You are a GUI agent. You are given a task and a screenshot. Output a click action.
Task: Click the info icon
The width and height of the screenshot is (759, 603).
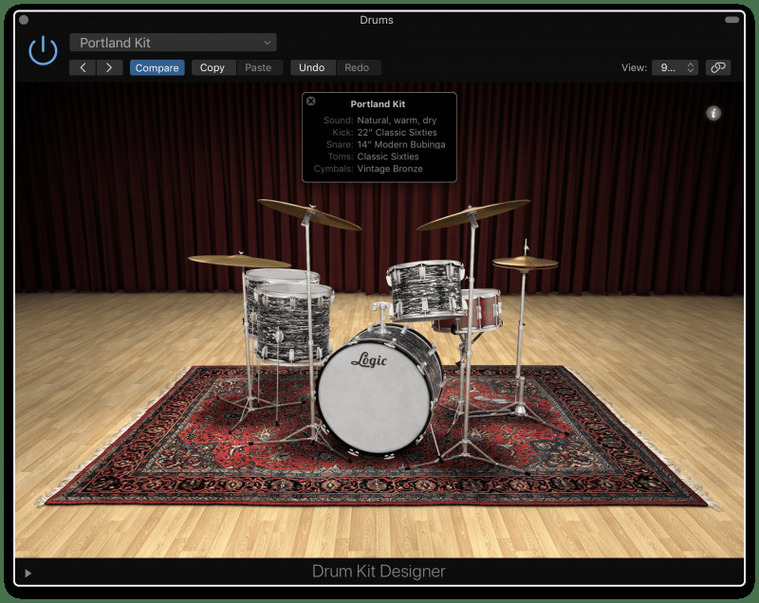[713, 113]
